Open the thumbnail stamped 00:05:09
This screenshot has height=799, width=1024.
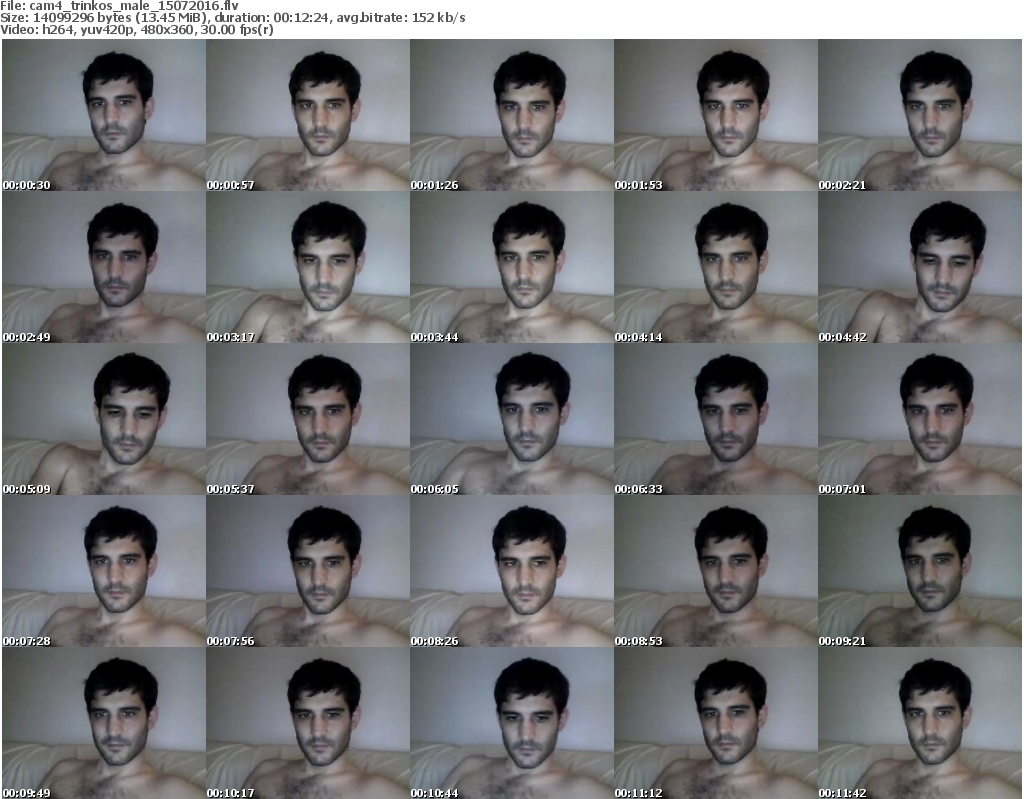pyautogui.click(x=104, y=419)
